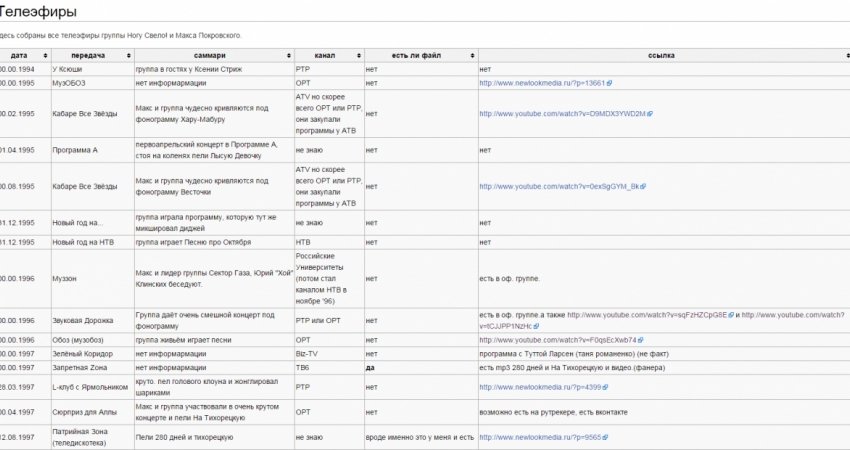Image resolution: width=850 pixels, height=450 pixels.
Task: Click sort arrows in the «передача» column header
Action: (x=128, y=55)
